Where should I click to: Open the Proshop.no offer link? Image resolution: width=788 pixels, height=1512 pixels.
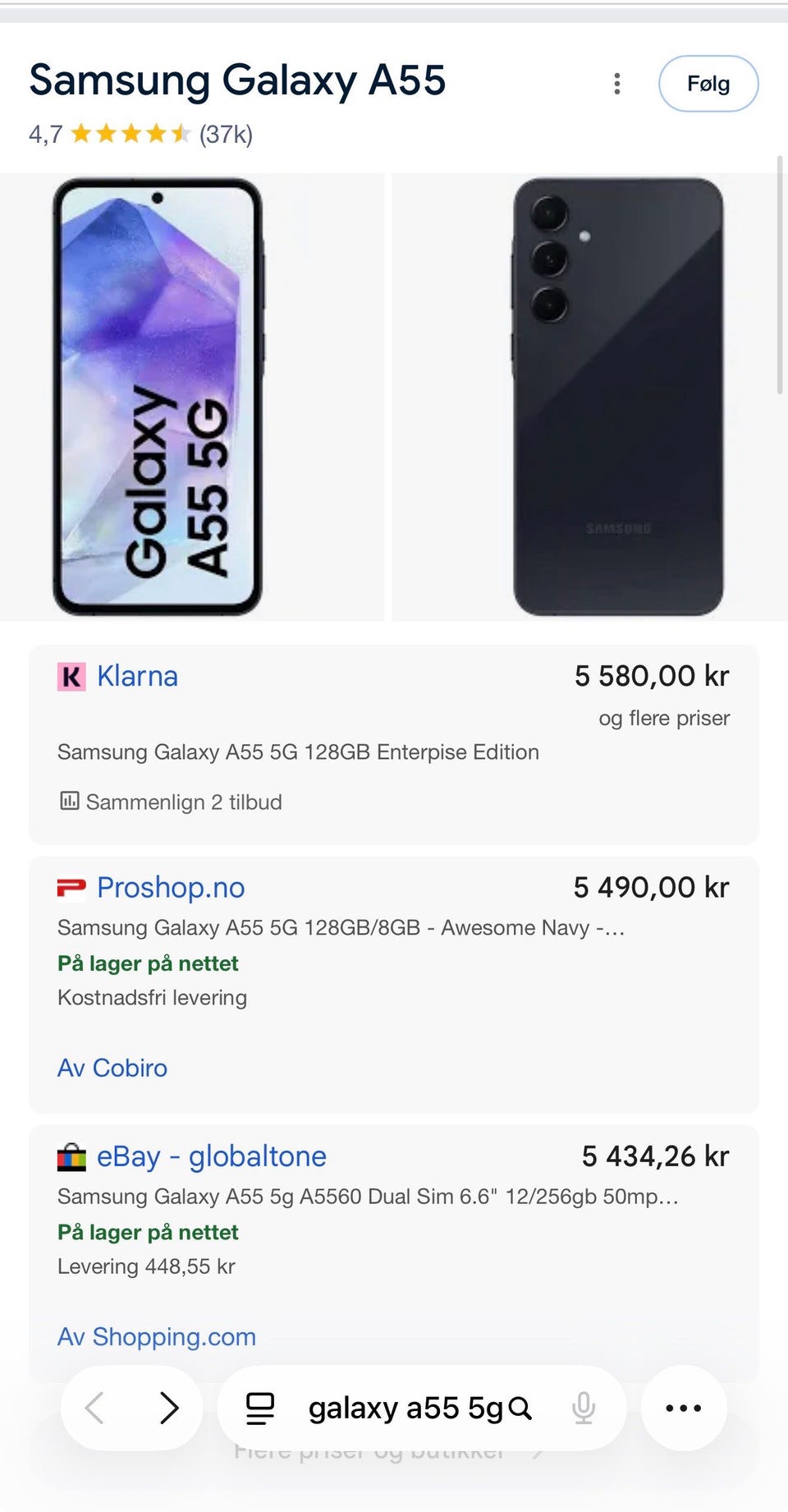(x=171, y=888)
